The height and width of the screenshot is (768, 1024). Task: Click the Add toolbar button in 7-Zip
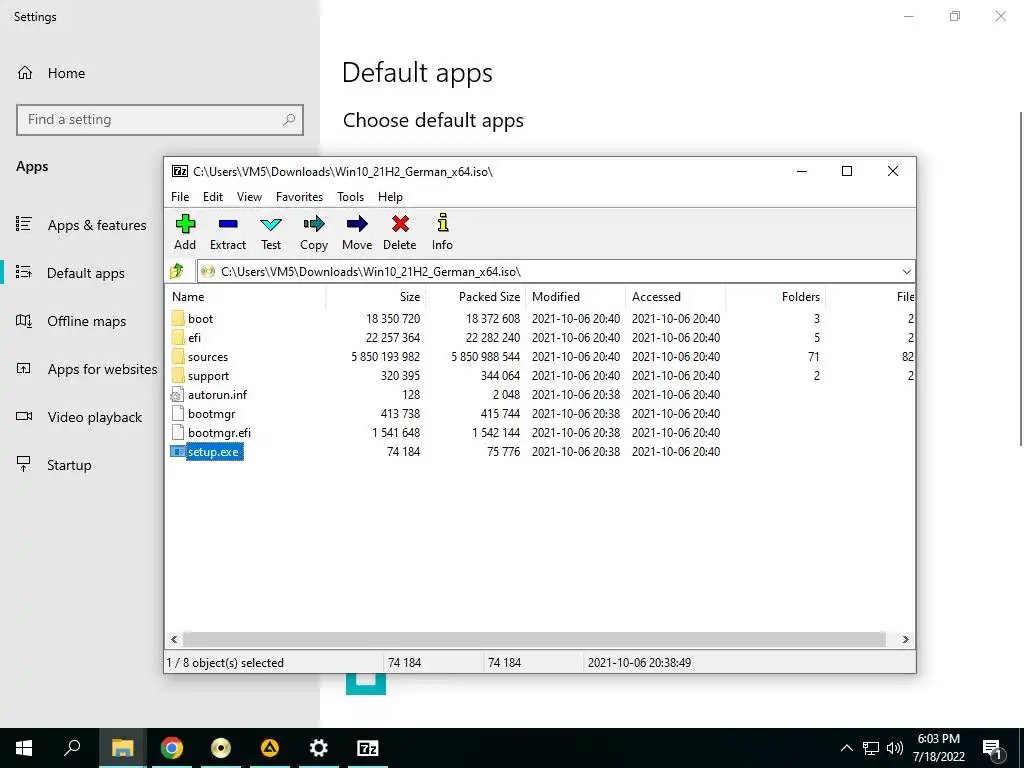185,232
